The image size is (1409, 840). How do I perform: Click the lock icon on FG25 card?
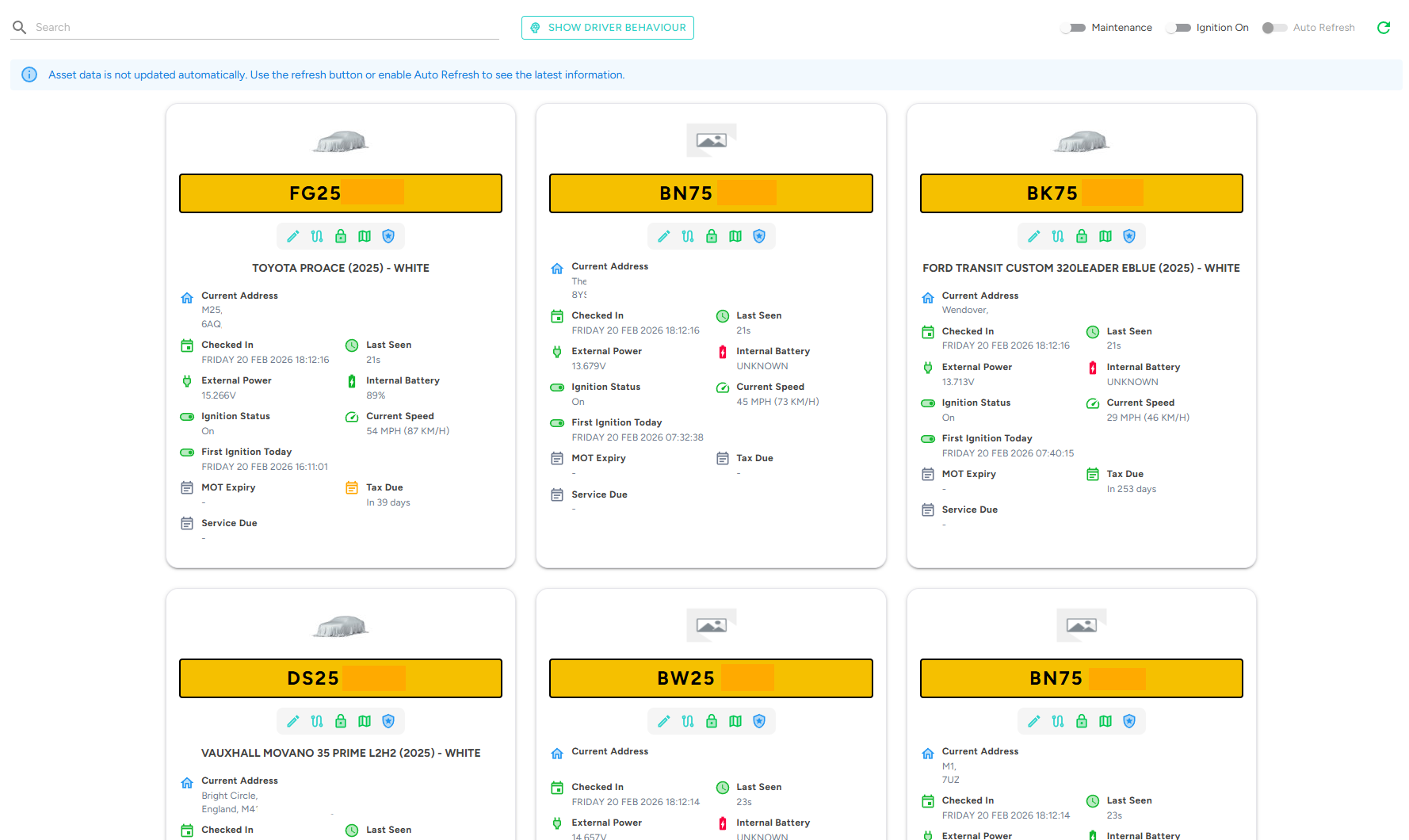(x=341, y=236)
